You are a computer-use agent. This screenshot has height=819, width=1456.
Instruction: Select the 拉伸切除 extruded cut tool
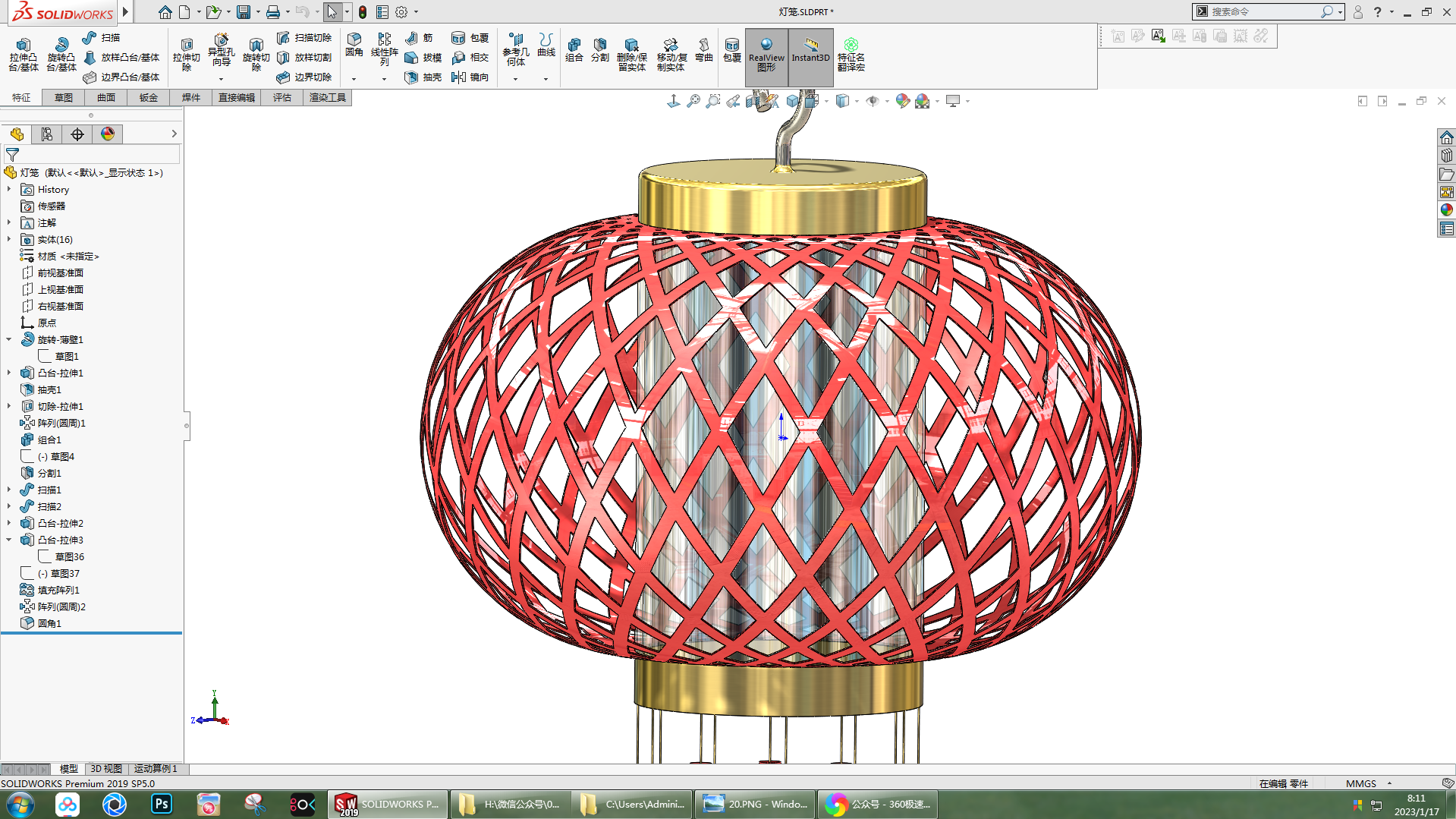click(187, 55)
